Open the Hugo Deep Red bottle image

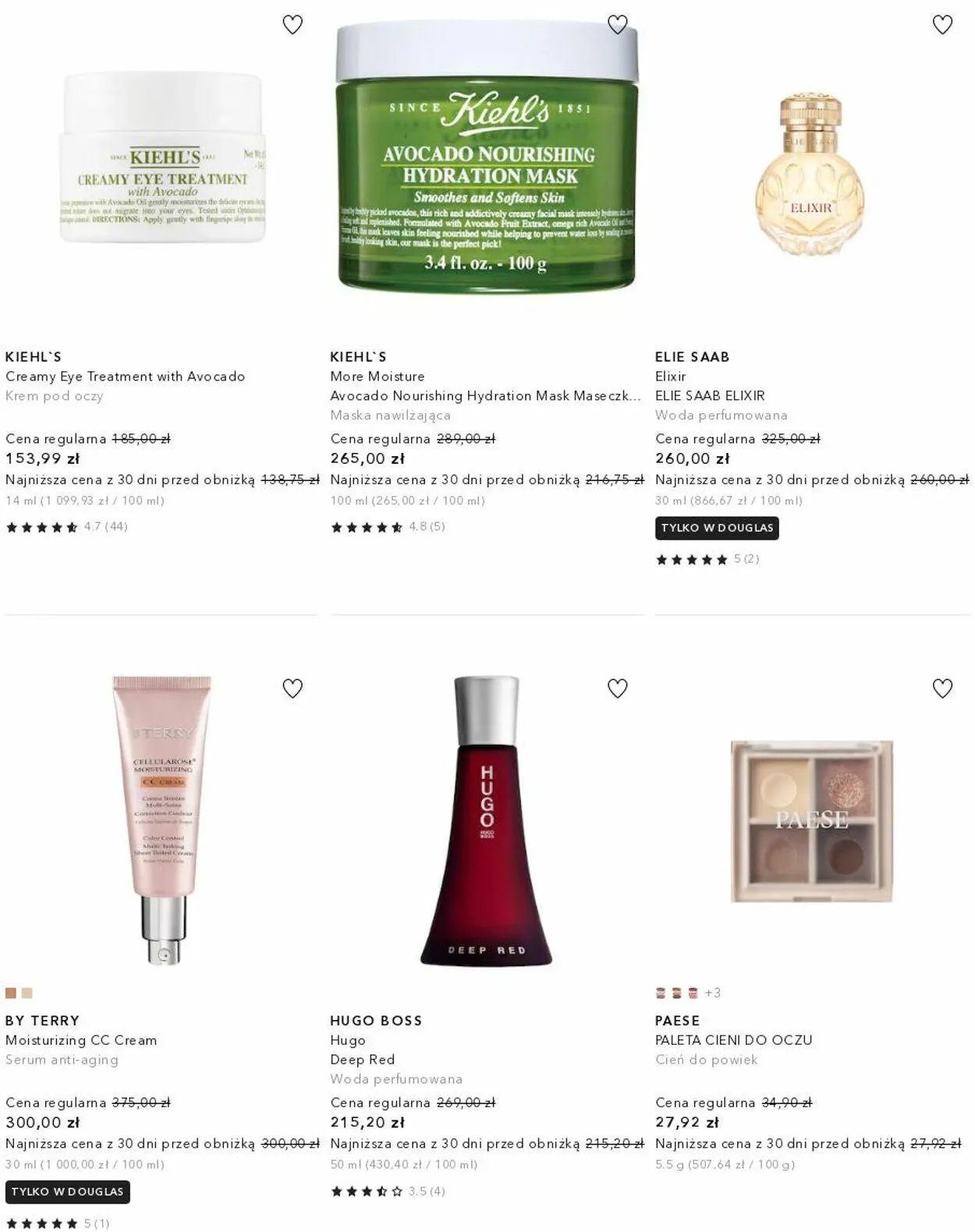click(x=487, y=821)
